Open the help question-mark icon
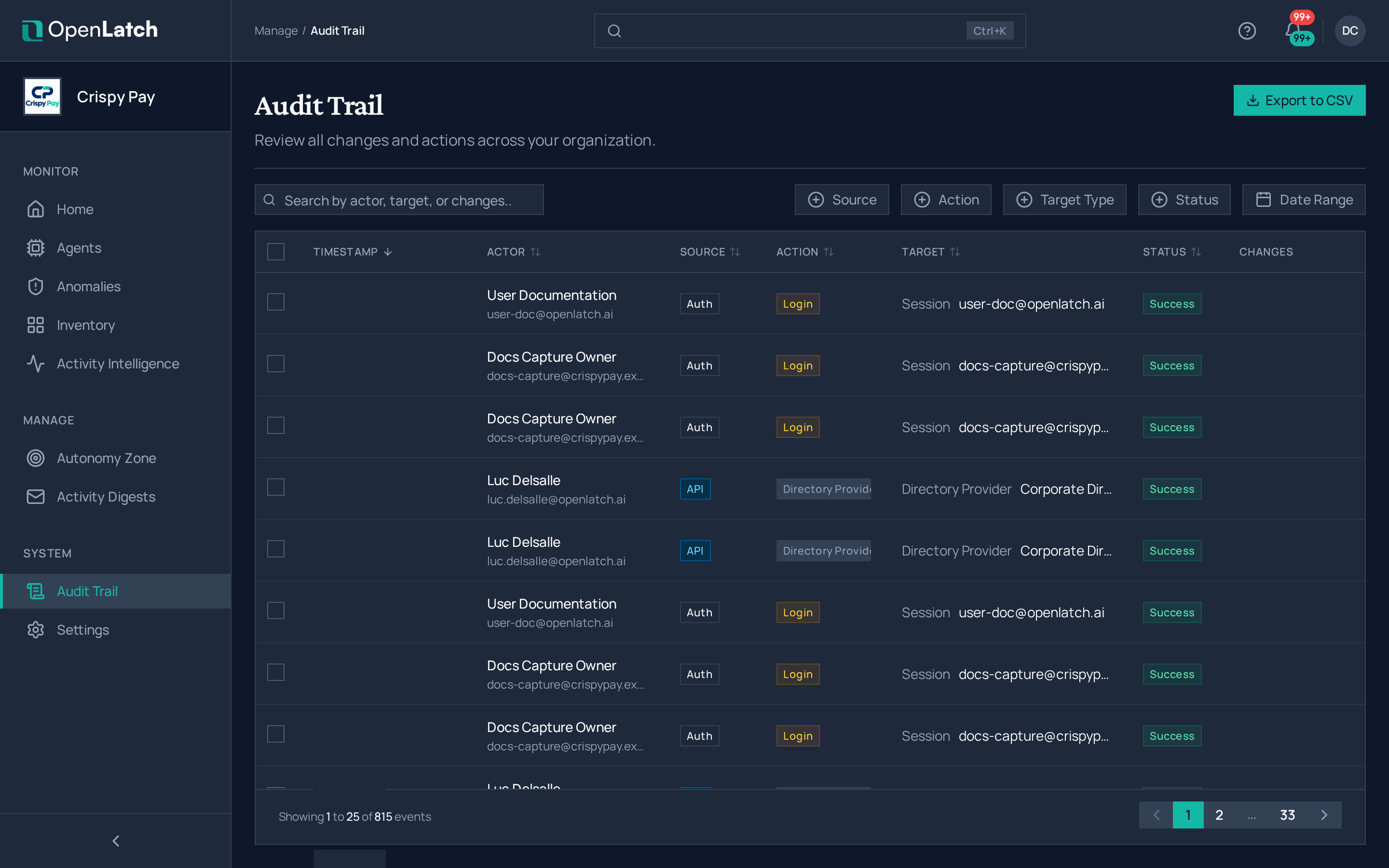 (x=1247, y=30)
